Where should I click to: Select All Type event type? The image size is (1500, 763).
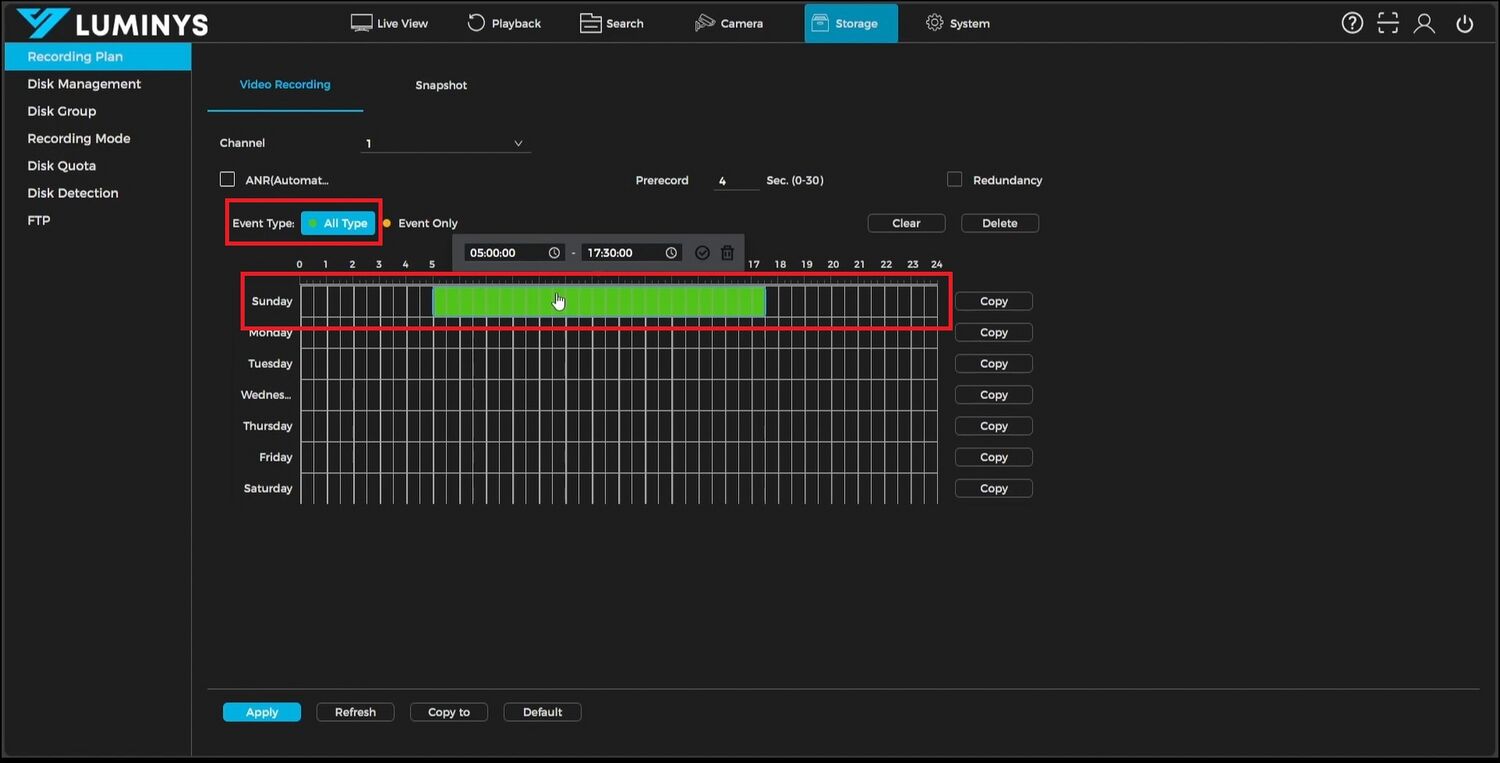[338, 223]
